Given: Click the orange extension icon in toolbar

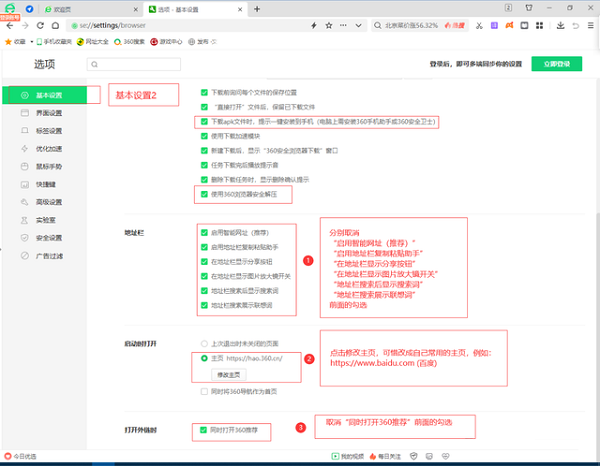Looking at the screenshot, I should click(509, 25).
